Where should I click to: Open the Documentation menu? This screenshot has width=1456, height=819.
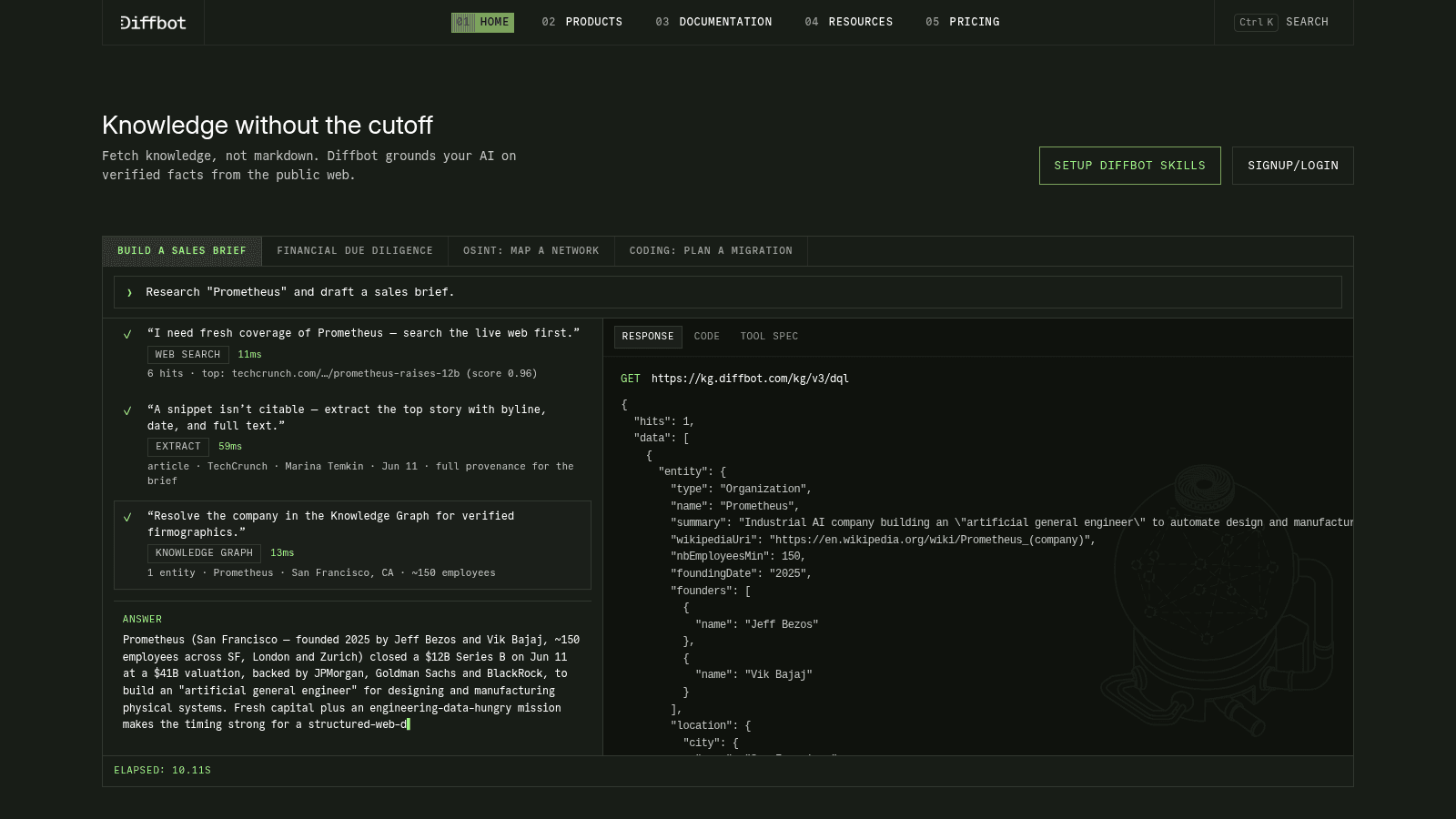click(x=713, y=22)
